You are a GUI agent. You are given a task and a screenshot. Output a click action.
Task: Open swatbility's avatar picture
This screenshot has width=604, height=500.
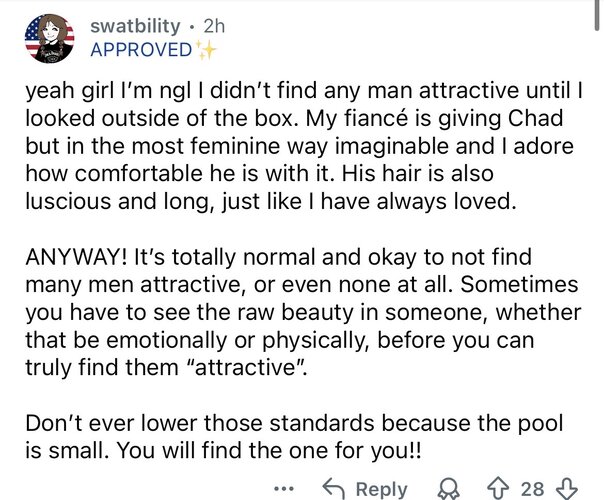49,39
